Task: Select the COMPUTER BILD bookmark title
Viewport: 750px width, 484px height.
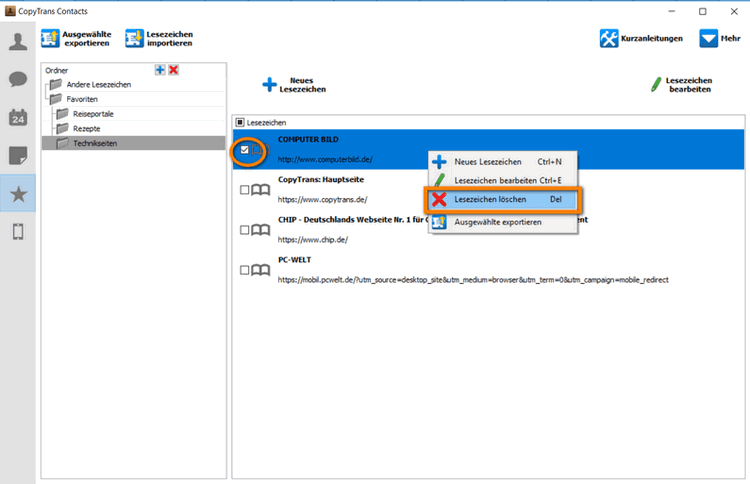Action: [308, 140]
